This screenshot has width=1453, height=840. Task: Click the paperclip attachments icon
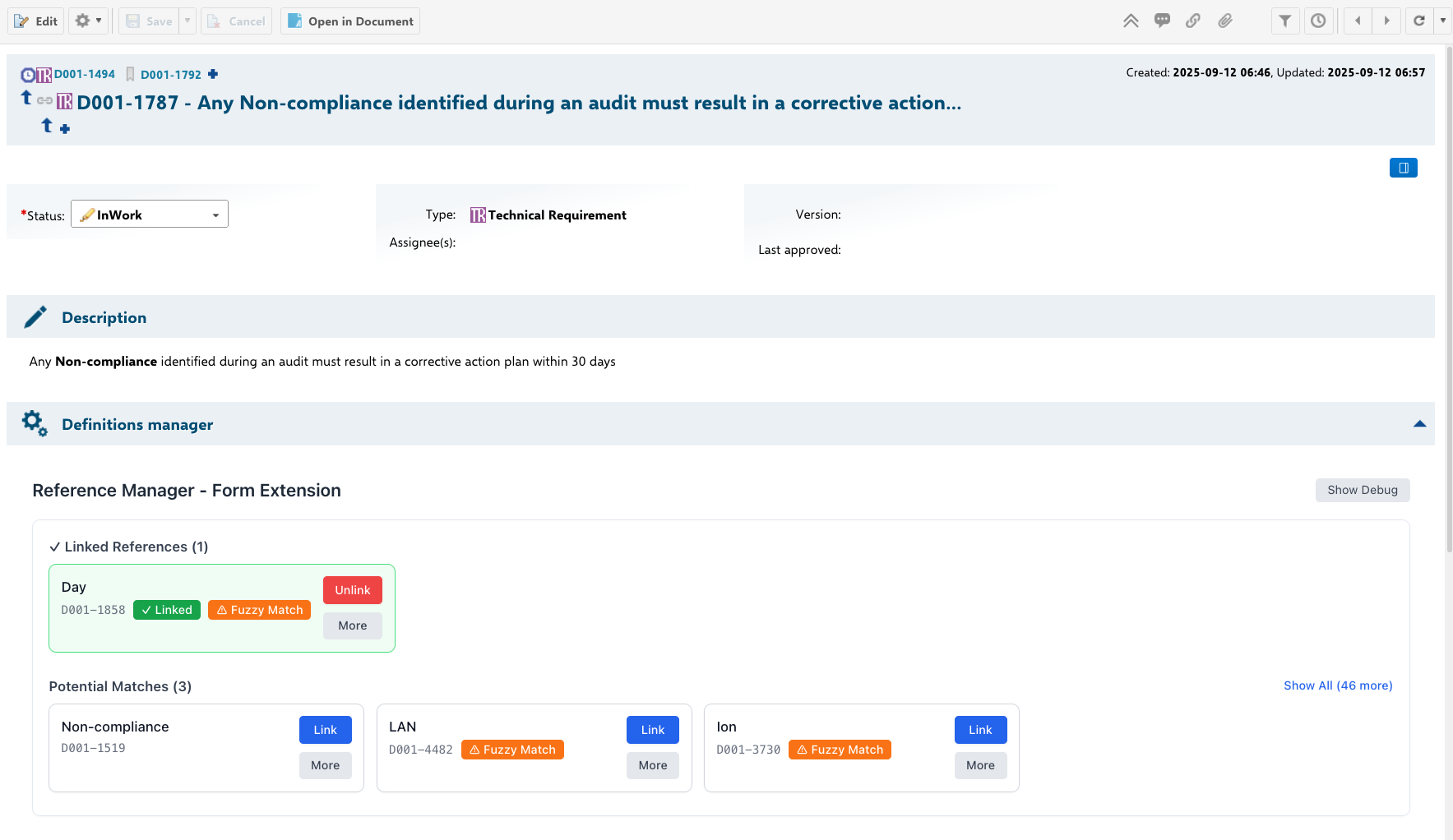click(x=1225, y=21)
